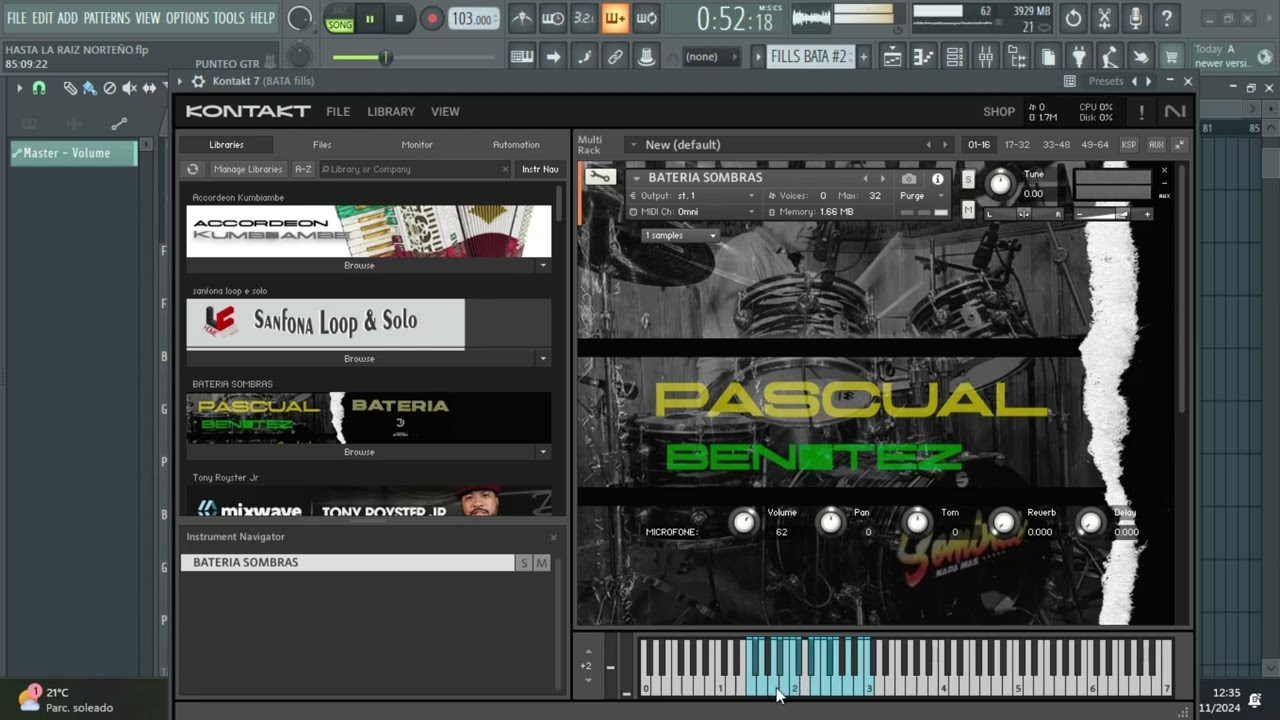Viewport: 1280px width, 720px height.
Task: Click the Instr Nav button
Action: pos(540,169)
